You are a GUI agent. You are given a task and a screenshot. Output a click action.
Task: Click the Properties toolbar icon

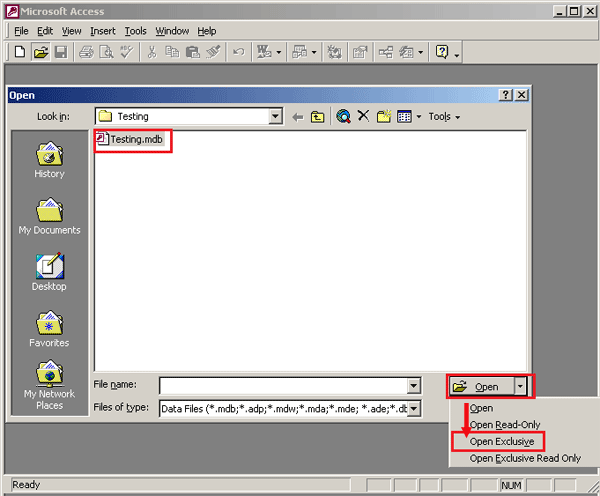360,52
